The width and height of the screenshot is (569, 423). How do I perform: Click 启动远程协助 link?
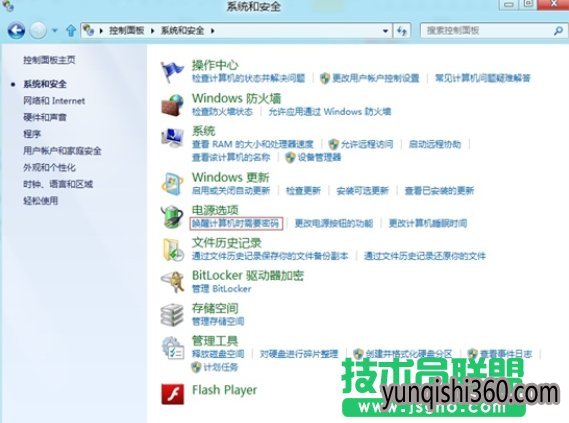pyautogui.click(x=435, y=144)
